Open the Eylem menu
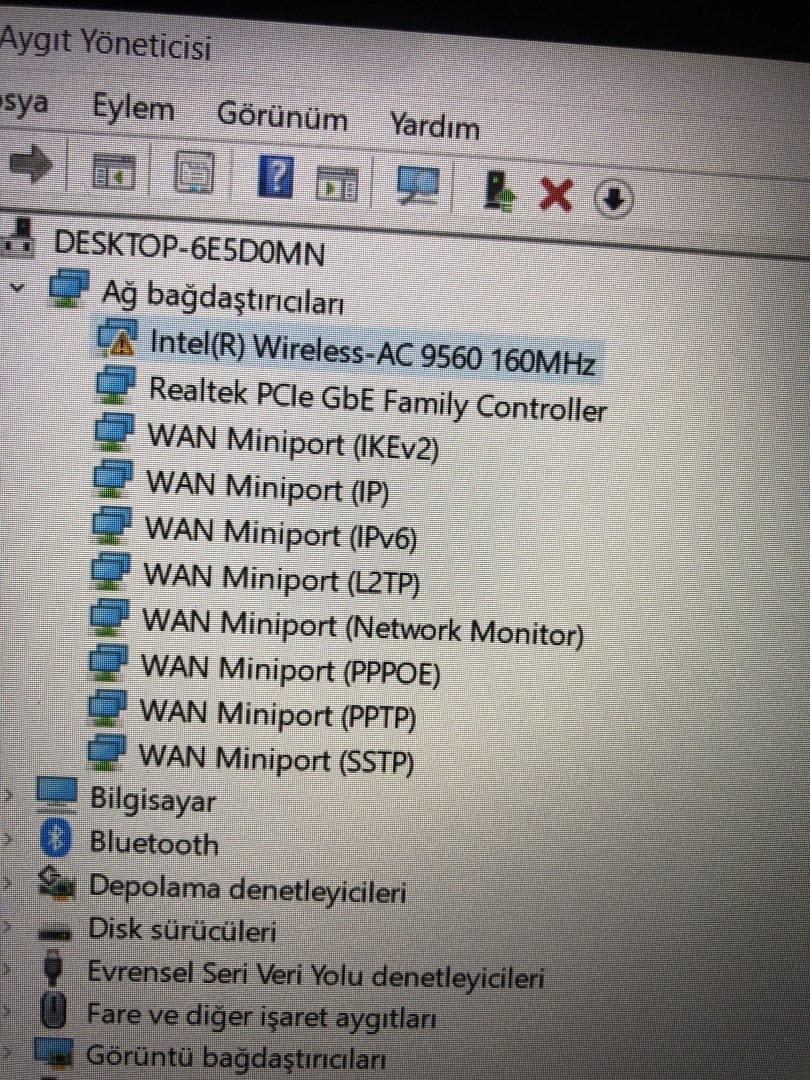Screen dimensions: 810x1080 click(x=133, y=109)
